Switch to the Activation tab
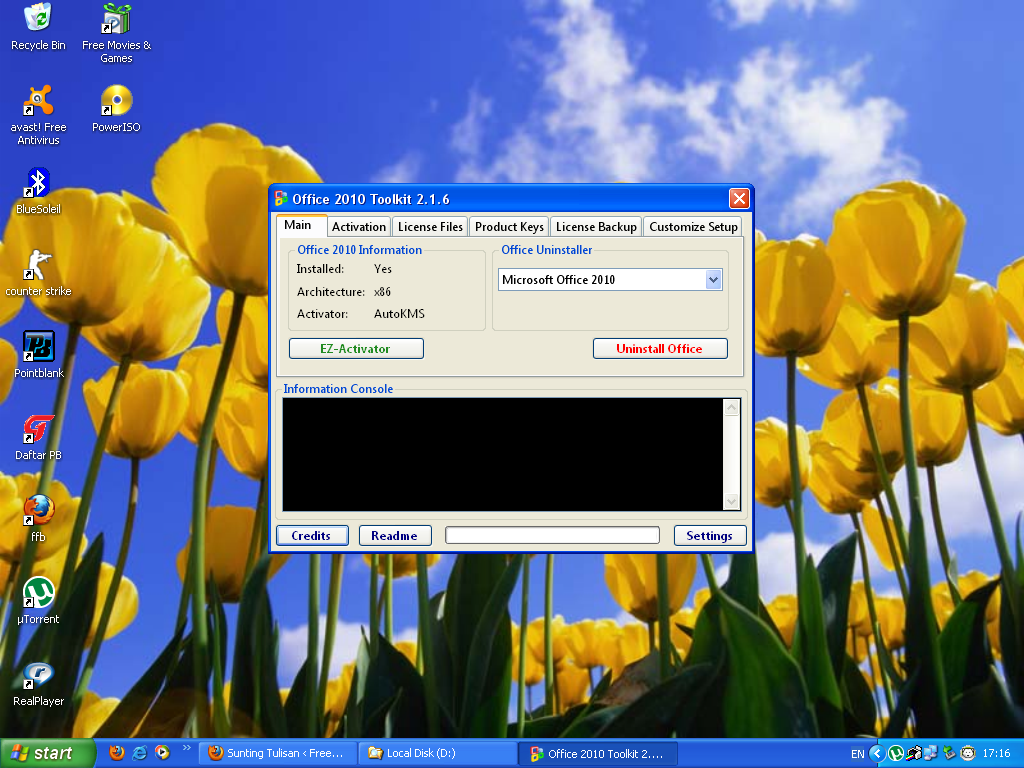Screen dimensions: 1024x768 tap(359, 227)
